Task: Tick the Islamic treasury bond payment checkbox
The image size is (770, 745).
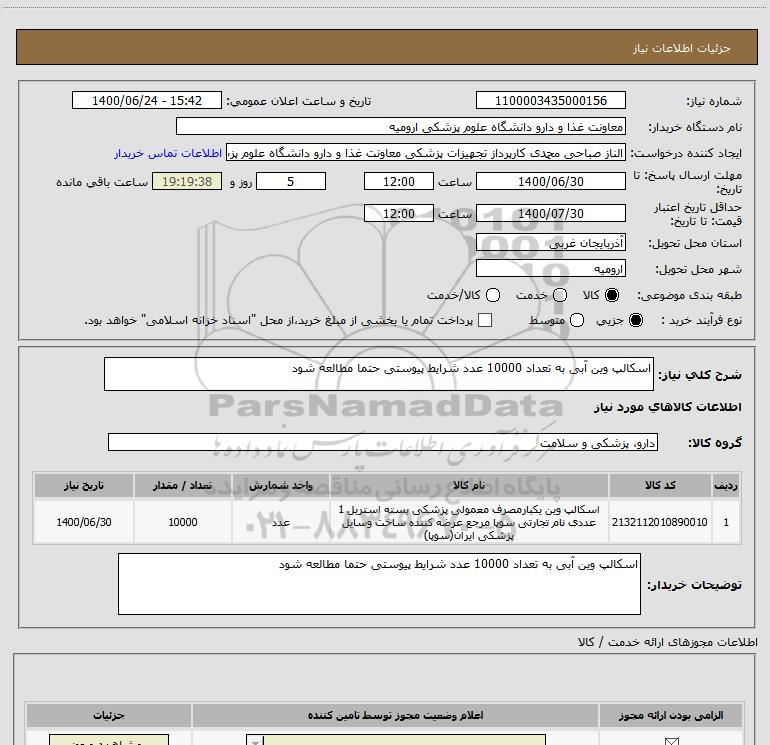Action: [485, 320]
